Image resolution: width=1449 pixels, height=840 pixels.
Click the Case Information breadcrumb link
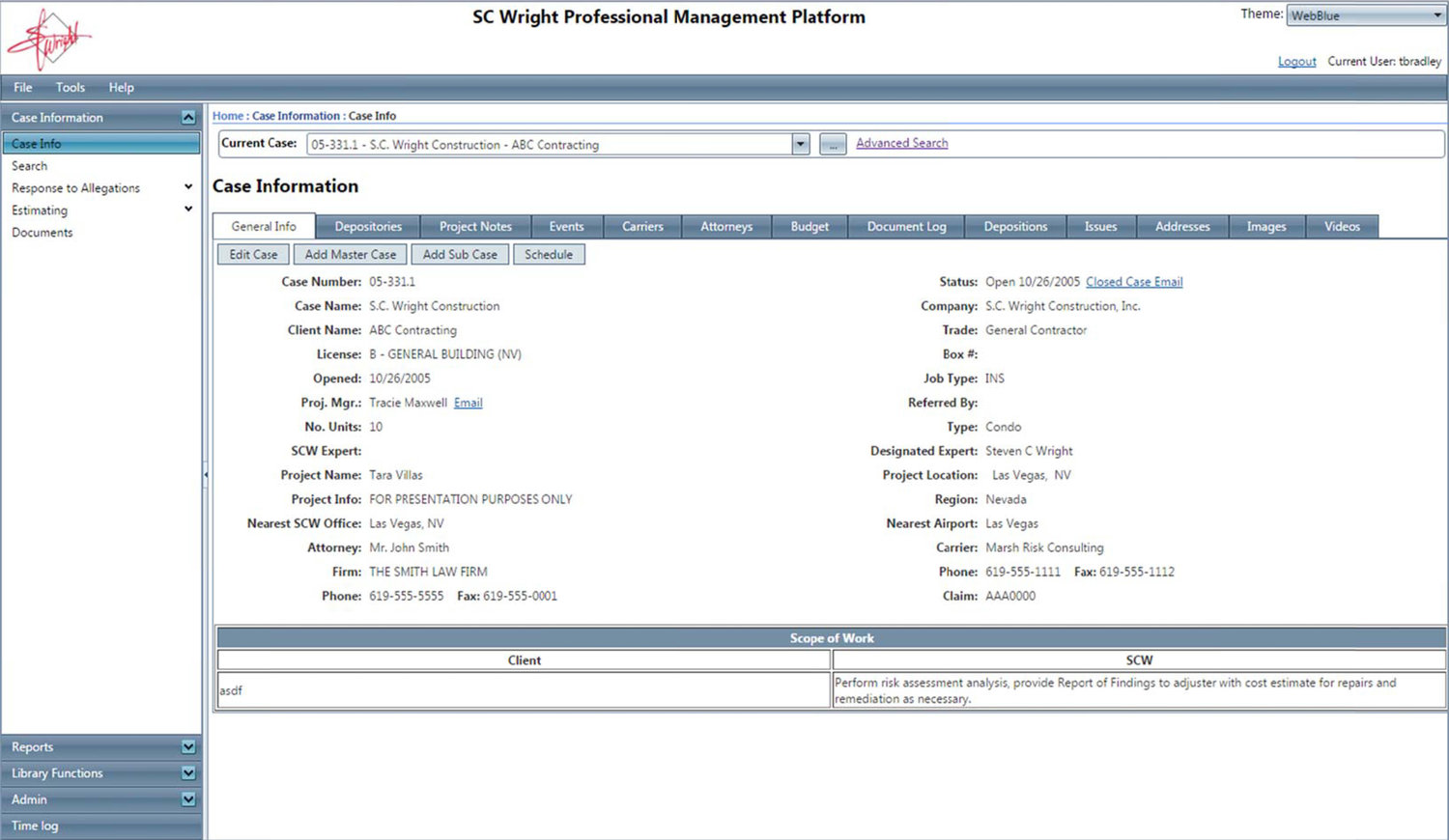296,116
